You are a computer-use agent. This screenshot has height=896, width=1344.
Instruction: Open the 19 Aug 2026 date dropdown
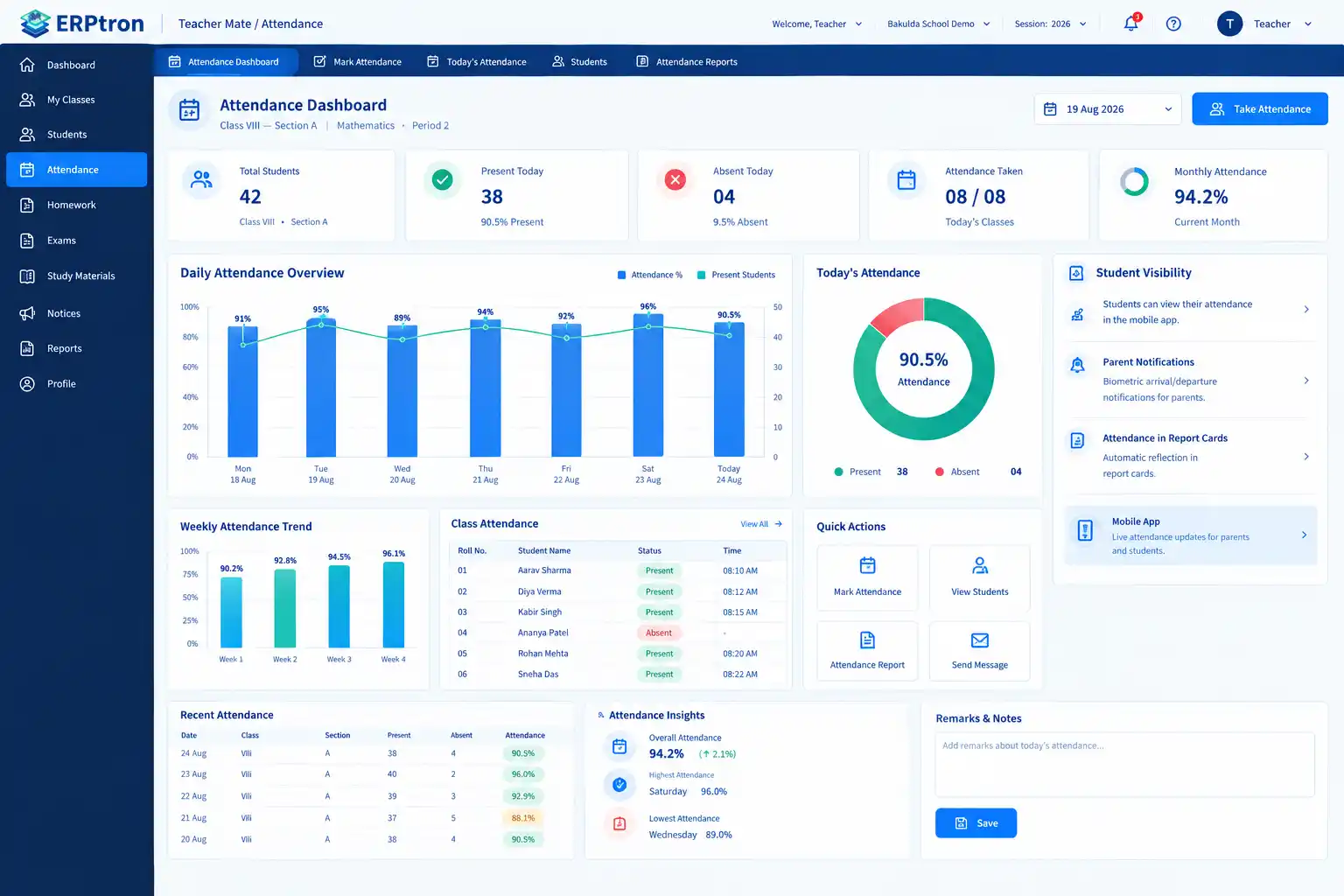coord(1108,109)
